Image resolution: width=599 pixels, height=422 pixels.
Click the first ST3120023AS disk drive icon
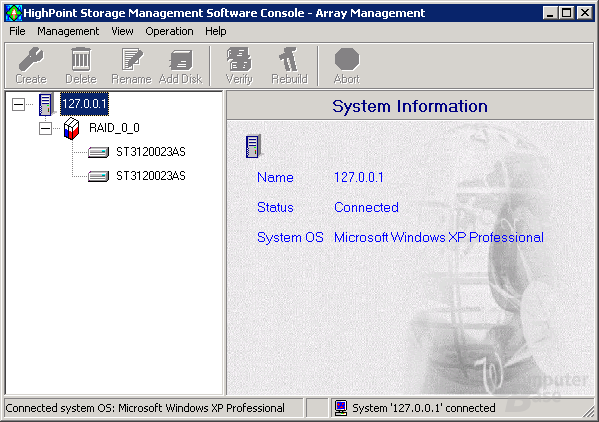pyautogui.click(x=98, y=152)
